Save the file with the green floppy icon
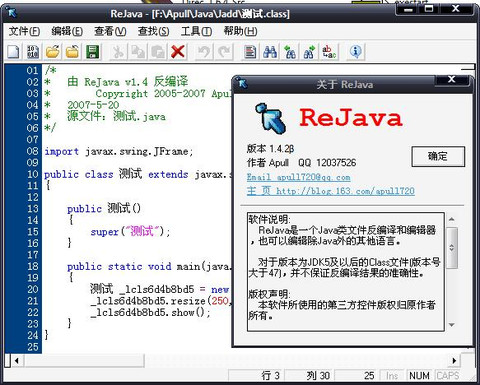The width and height of the screenshot is (480, 385). click(x=92, y=52)
